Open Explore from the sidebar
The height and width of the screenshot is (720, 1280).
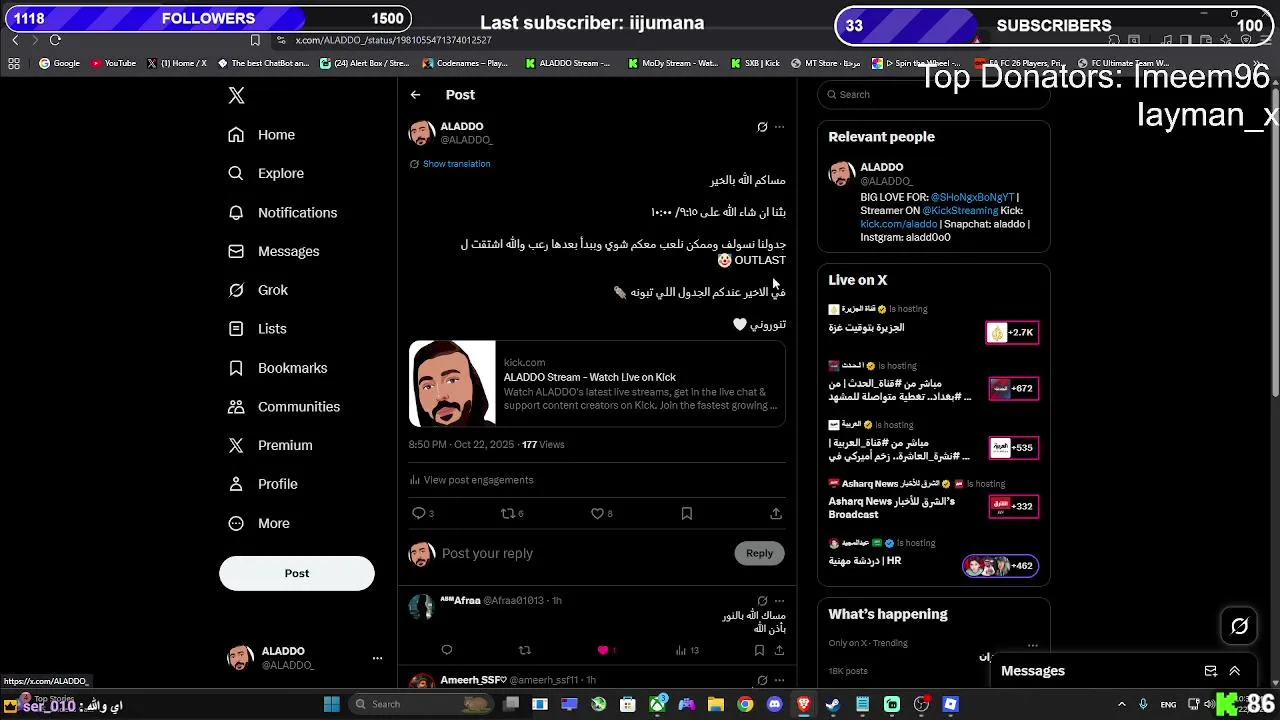[x=266, y=173]
